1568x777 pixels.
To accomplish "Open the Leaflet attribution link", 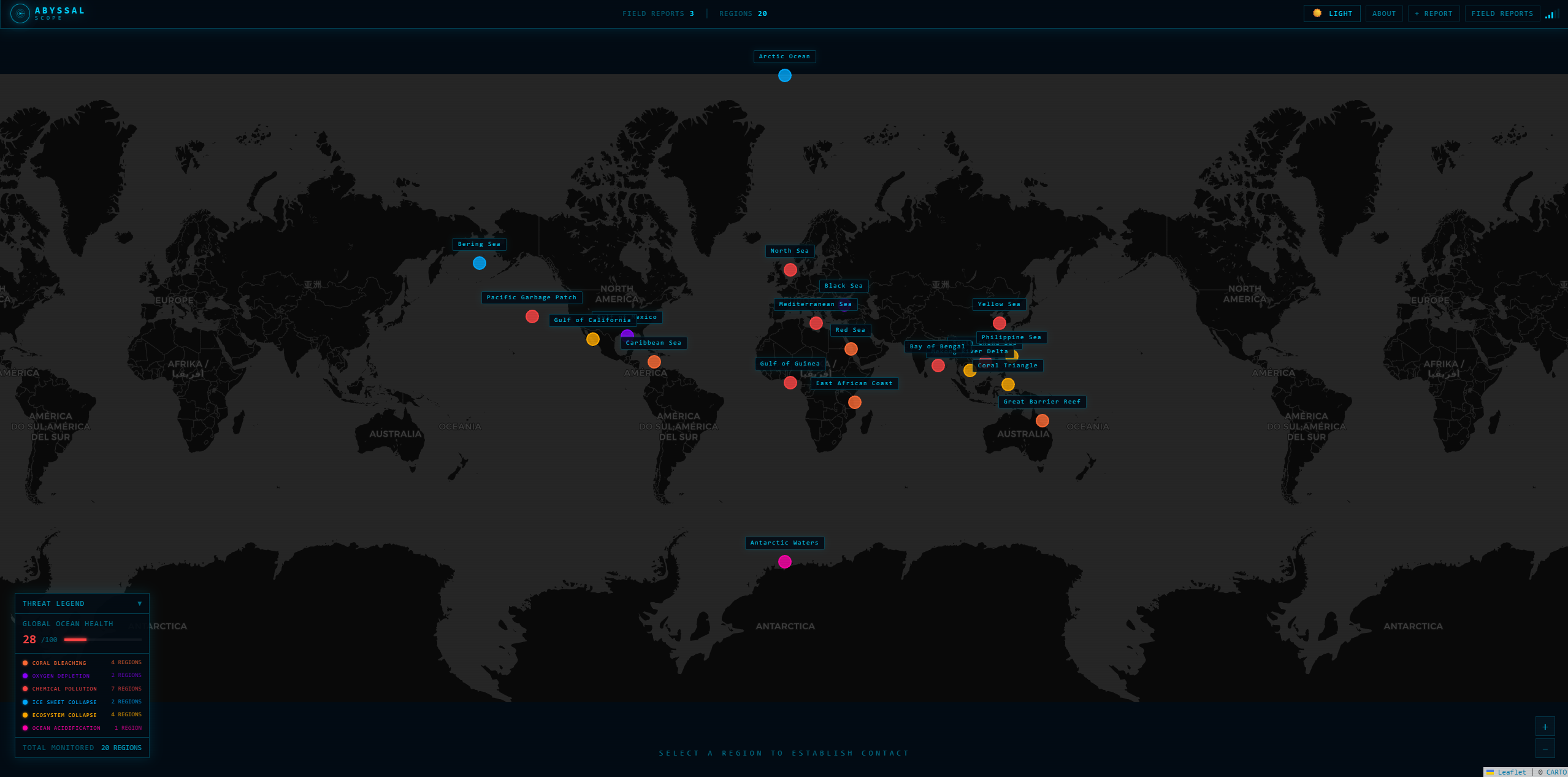I will (x=1511, y=772).
